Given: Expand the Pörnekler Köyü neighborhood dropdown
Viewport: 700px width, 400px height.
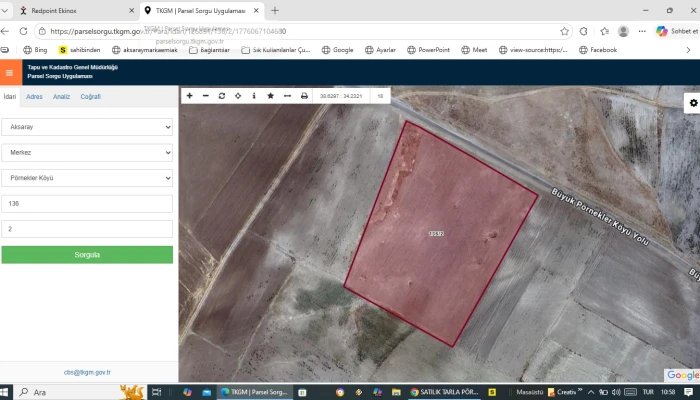Looking at the screenshot, I should 87,178.
